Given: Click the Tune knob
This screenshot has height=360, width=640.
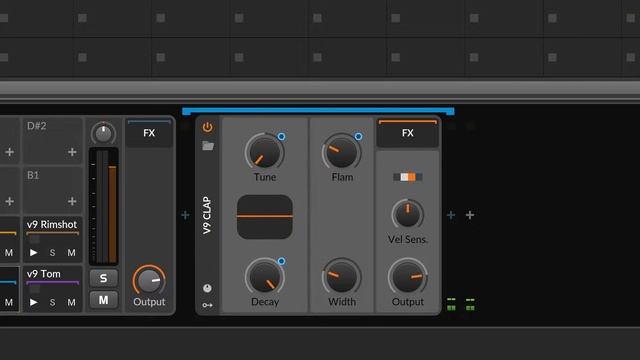Looking at the screenshot, I should (264, 152).
